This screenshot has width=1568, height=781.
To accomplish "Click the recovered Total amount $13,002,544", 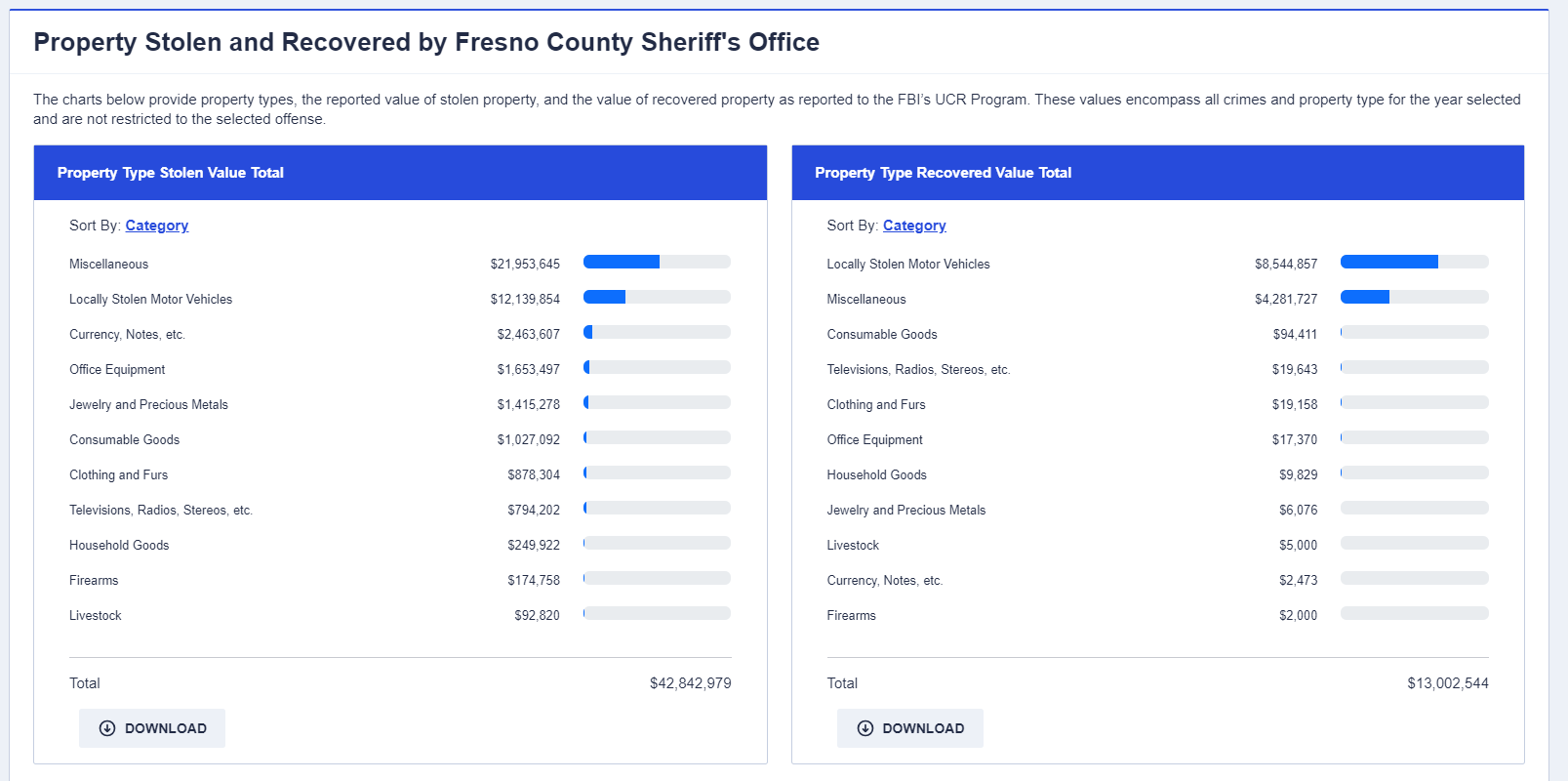I will point(1447,683).
